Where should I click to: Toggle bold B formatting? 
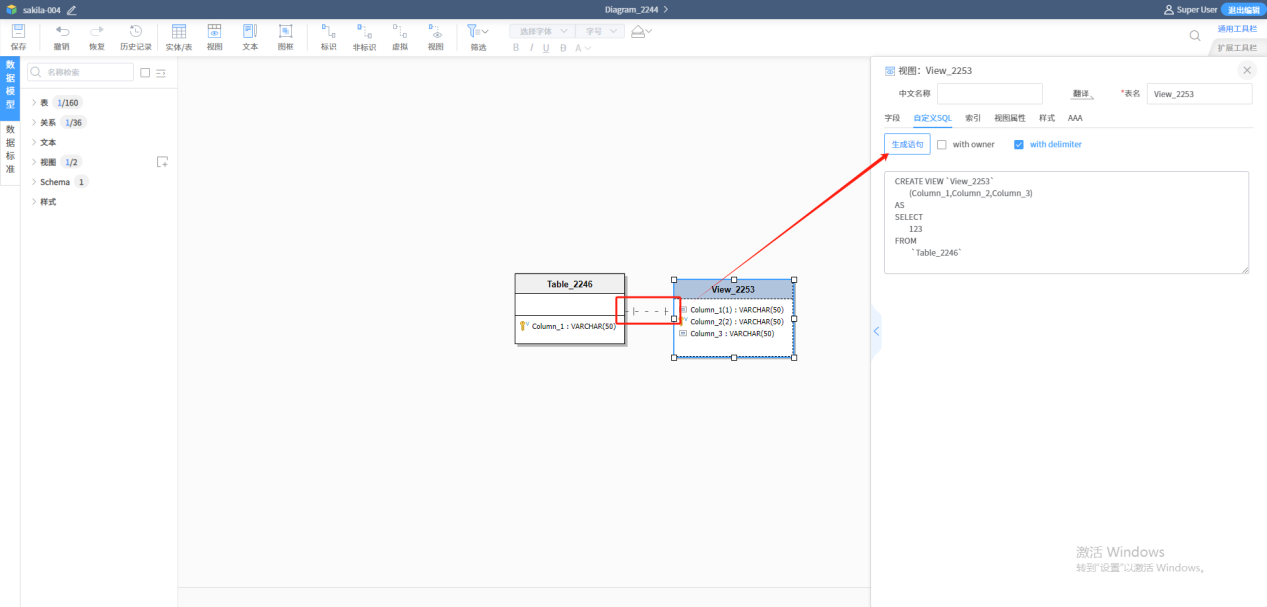pos(517,47)
